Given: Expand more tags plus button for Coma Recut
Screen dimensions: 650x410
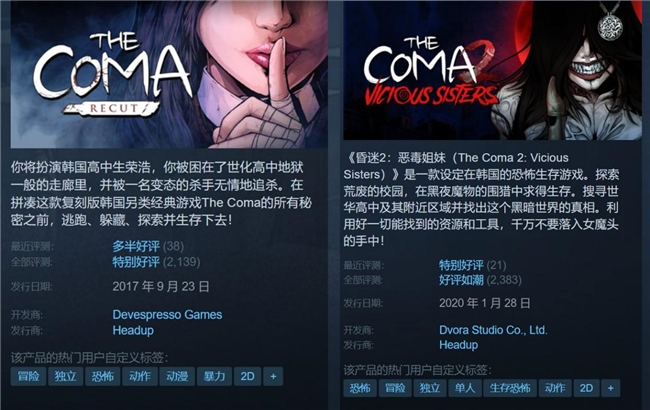Looking at the screenshot, I should (x=273, y=376).
